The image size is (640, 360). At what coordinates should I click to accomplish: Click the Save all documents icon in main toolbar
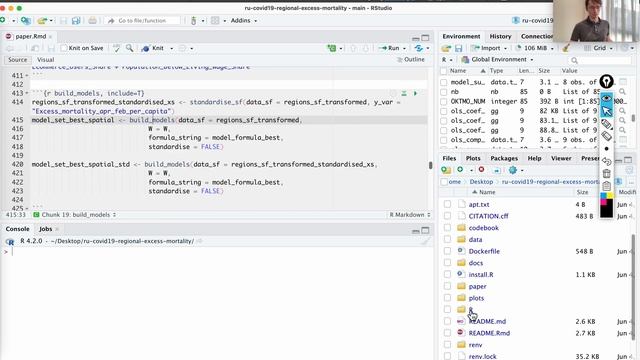tap(76, 20)
